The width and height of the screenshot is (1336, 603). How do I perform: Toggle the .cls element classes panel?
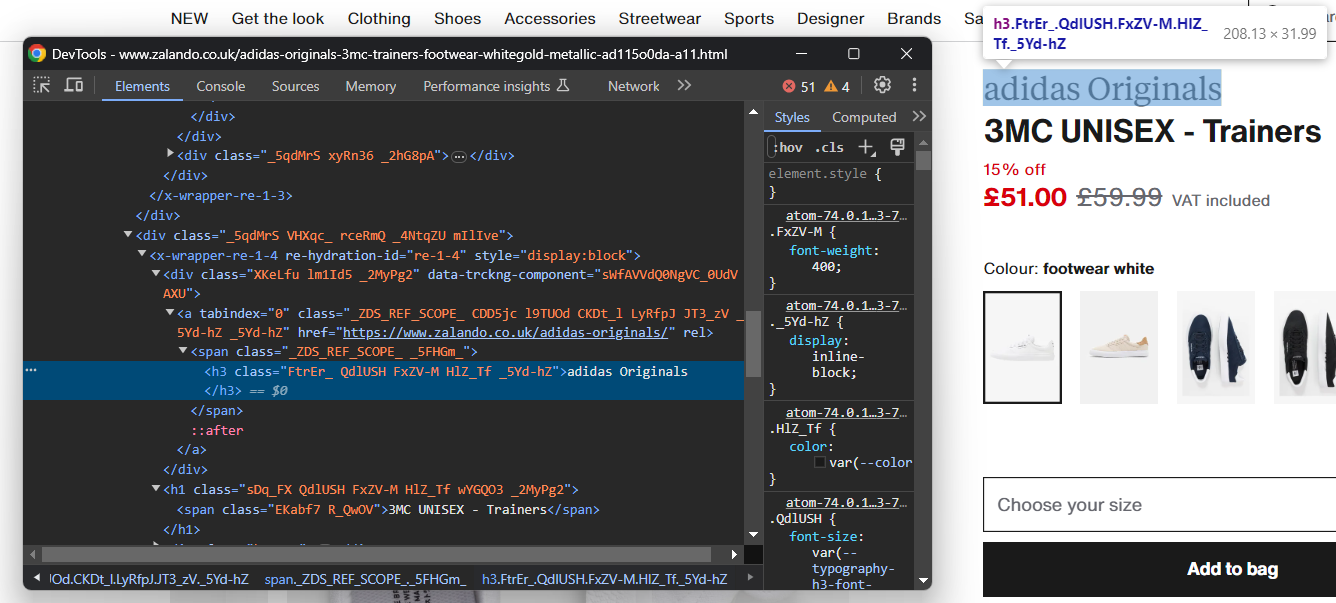[829, 147]
